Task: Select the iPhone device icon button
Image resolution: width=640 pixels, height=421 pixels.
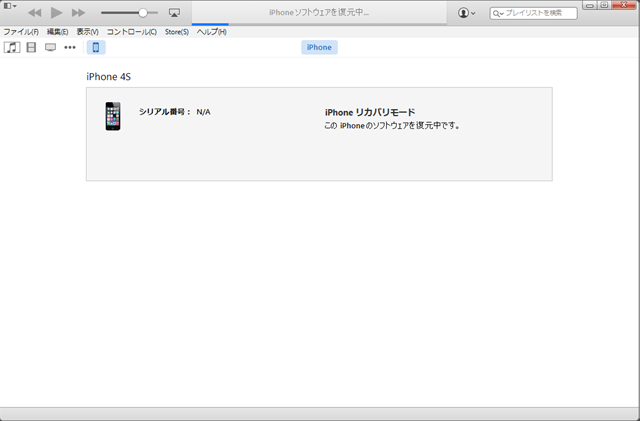Action: [96, 47]
